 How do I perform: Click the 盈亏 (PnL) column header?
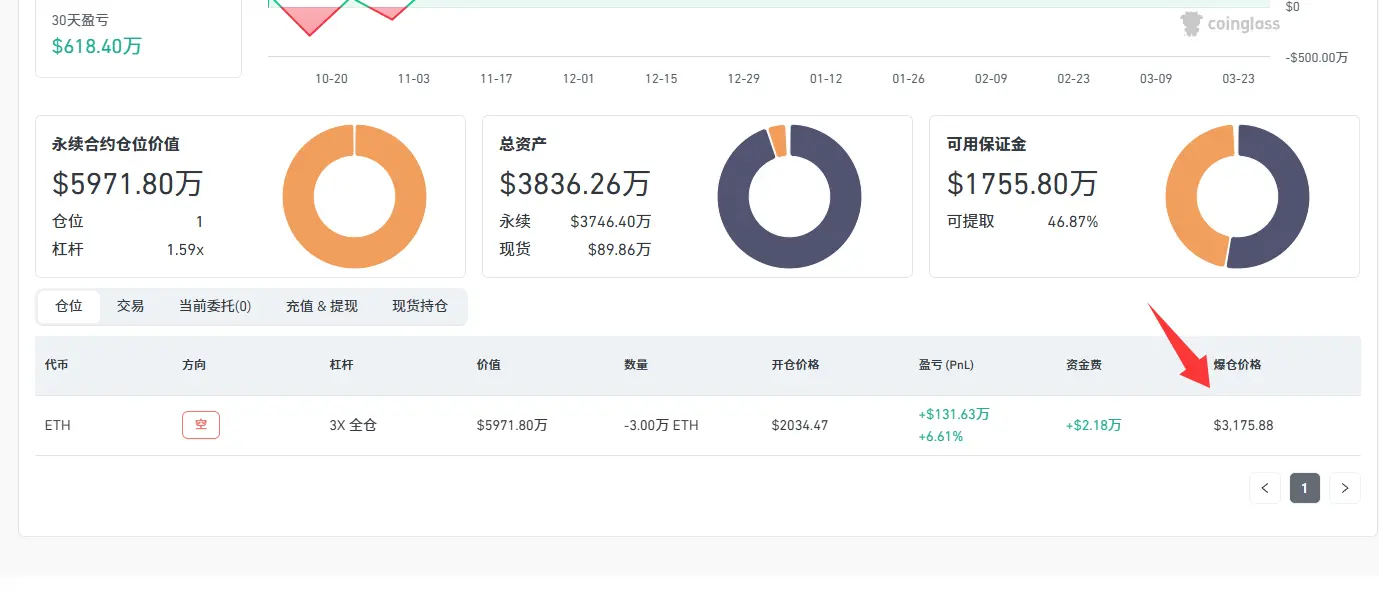[946, 365]
